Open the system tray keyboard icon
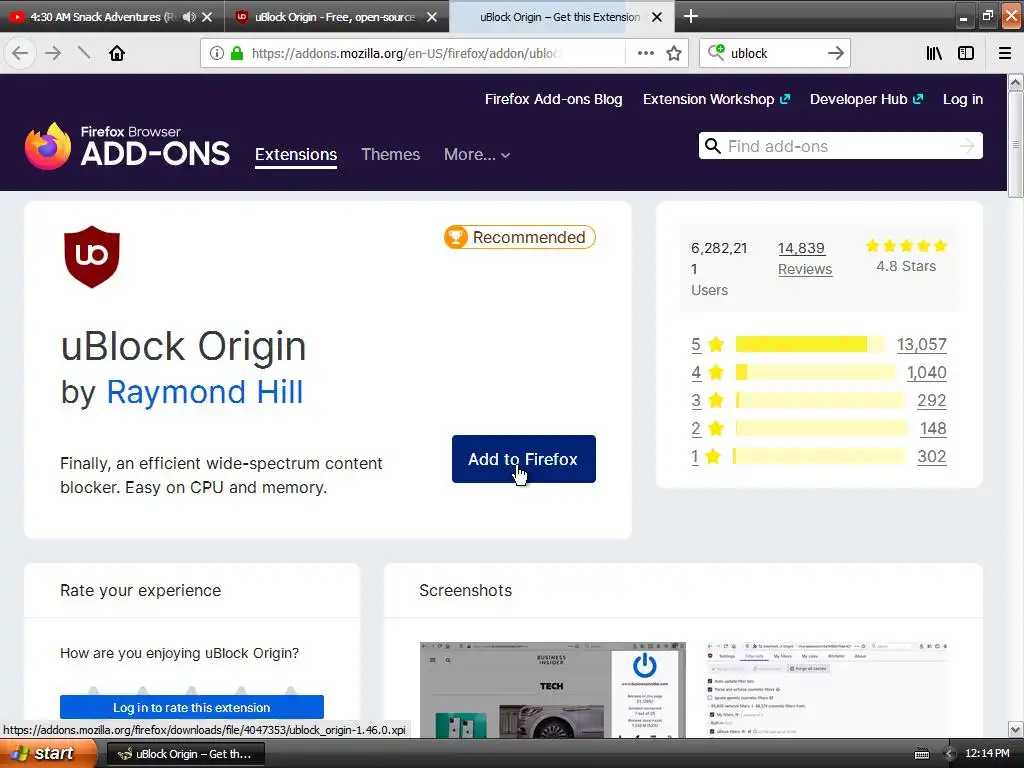 [x=922, y=754]
